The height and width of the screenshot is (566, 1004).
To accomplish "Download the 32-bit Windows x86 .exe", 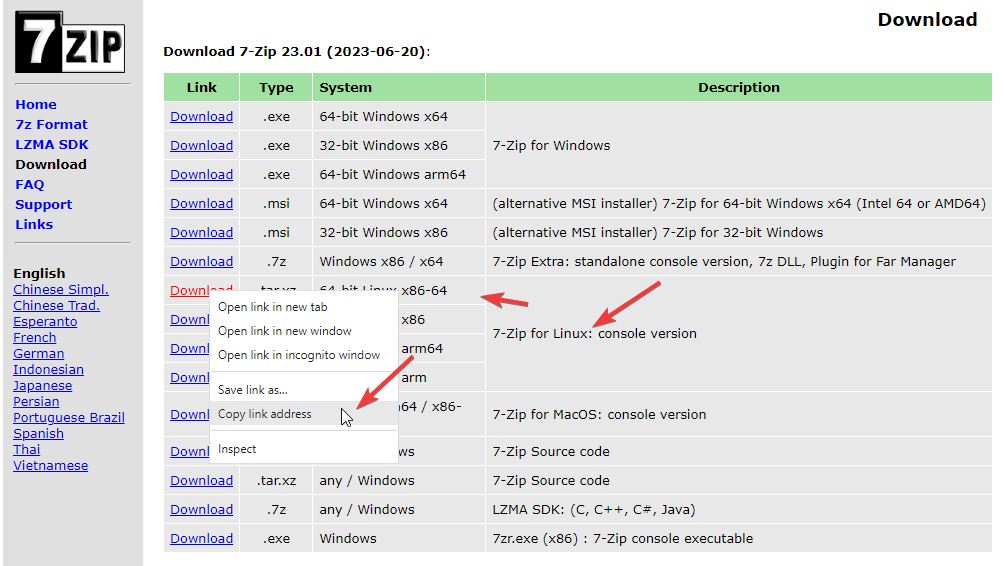I will (201, 146).
